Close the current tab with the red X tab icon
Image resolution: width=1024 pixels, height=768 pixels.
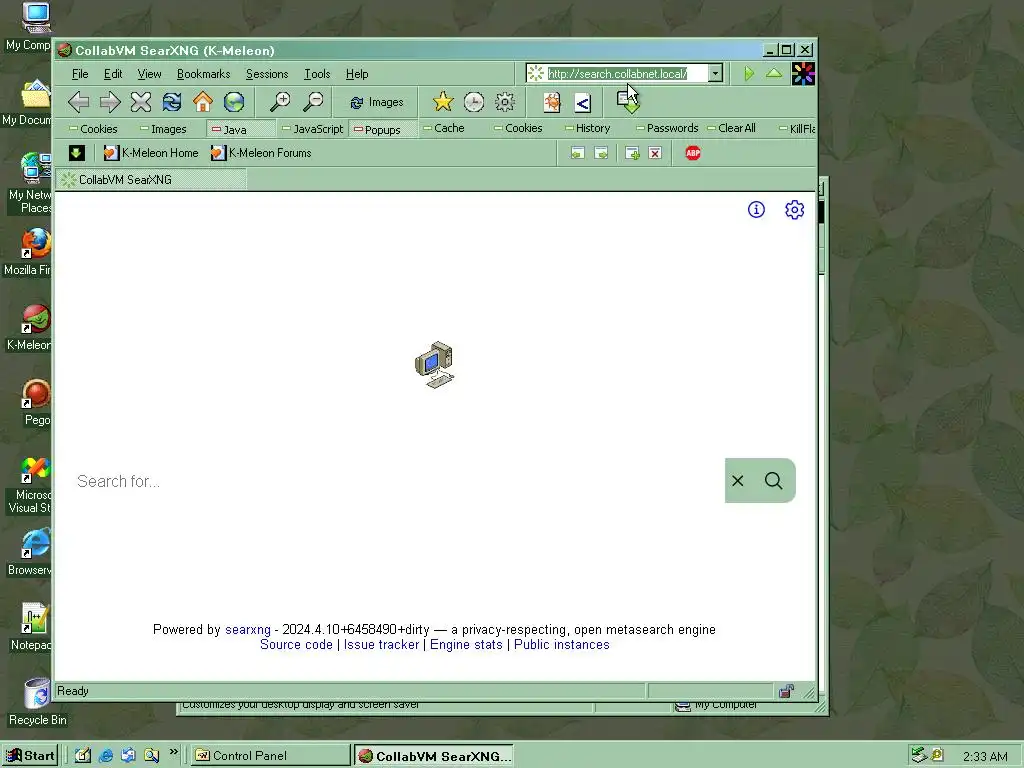coord(655,153)
